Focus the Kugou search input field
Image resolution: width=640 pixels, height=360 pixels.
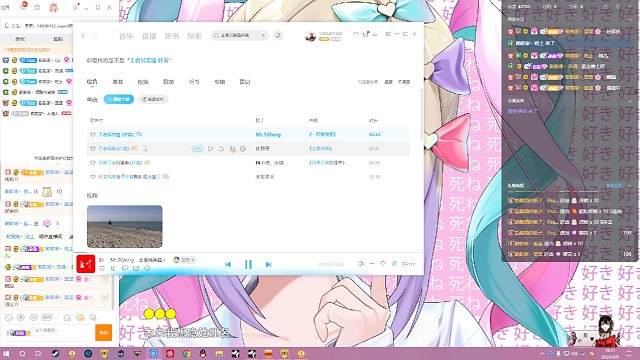pos(239,36)
